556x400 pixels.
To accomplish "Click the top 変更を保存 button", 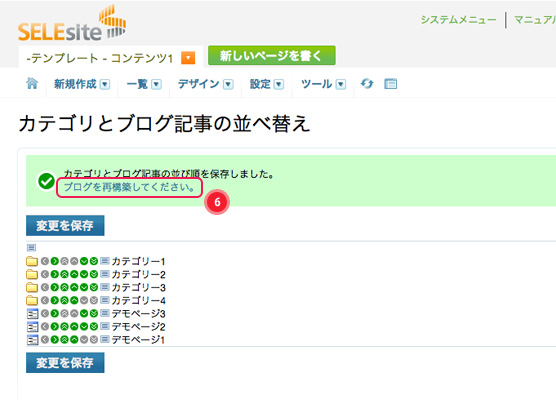I will [65, 226].
